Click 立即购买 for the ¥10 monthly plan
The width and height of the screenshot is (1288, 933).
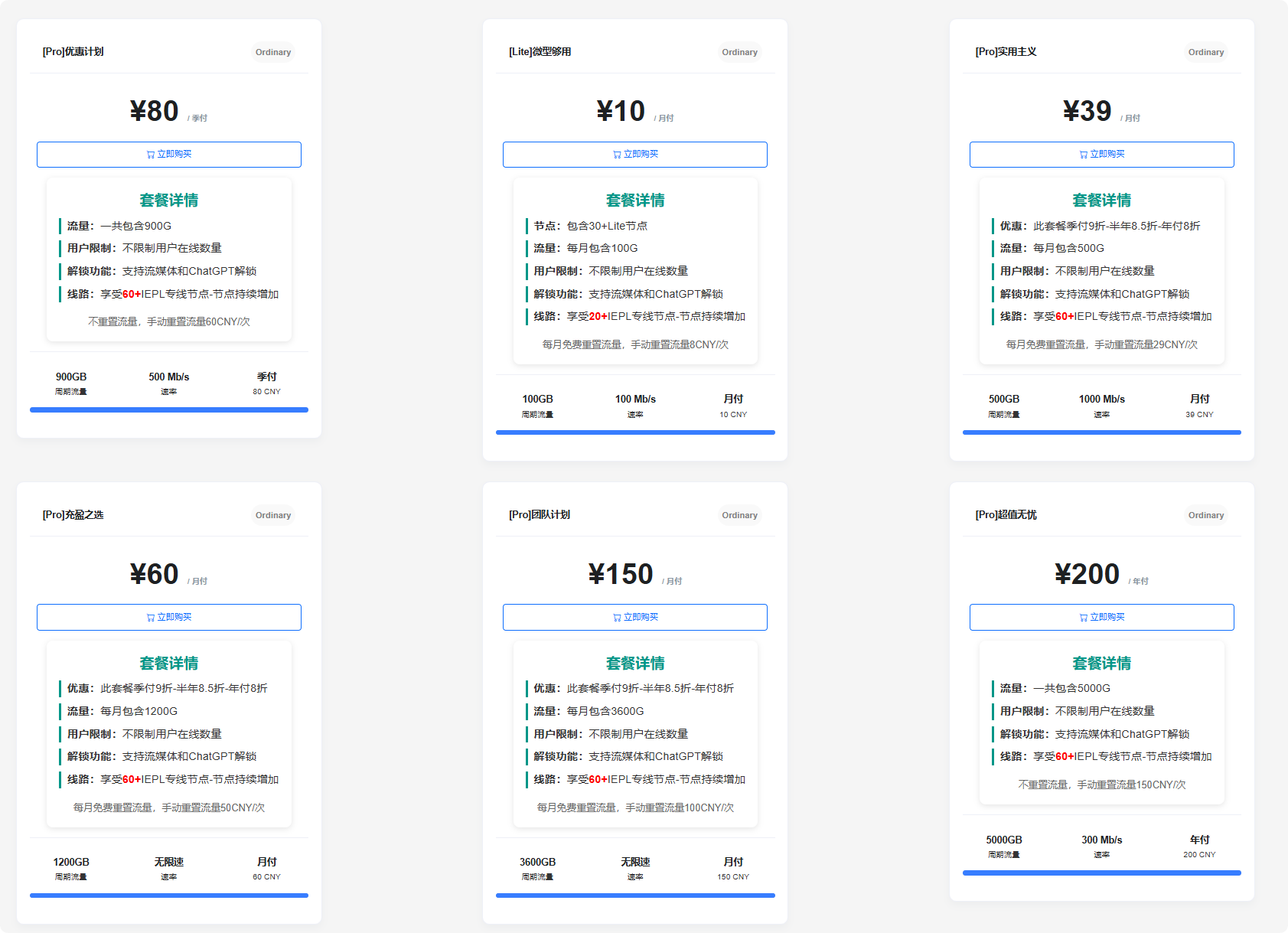click(x=634, y=154)
